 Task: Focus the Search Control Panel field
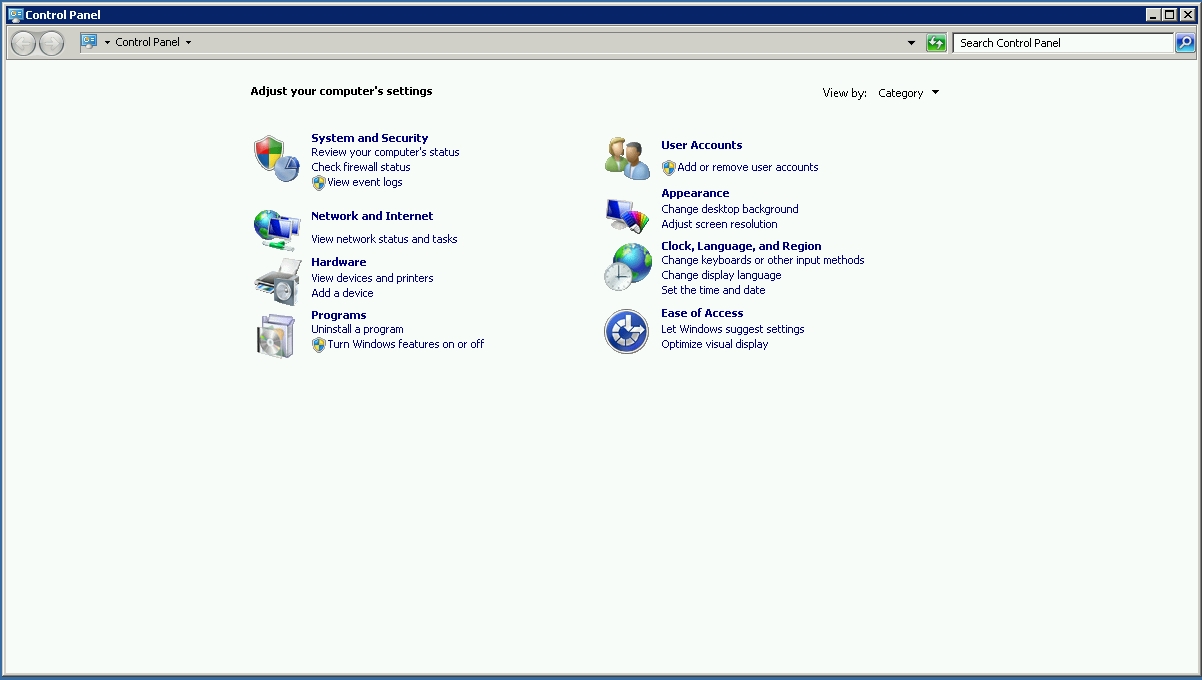1063,43
